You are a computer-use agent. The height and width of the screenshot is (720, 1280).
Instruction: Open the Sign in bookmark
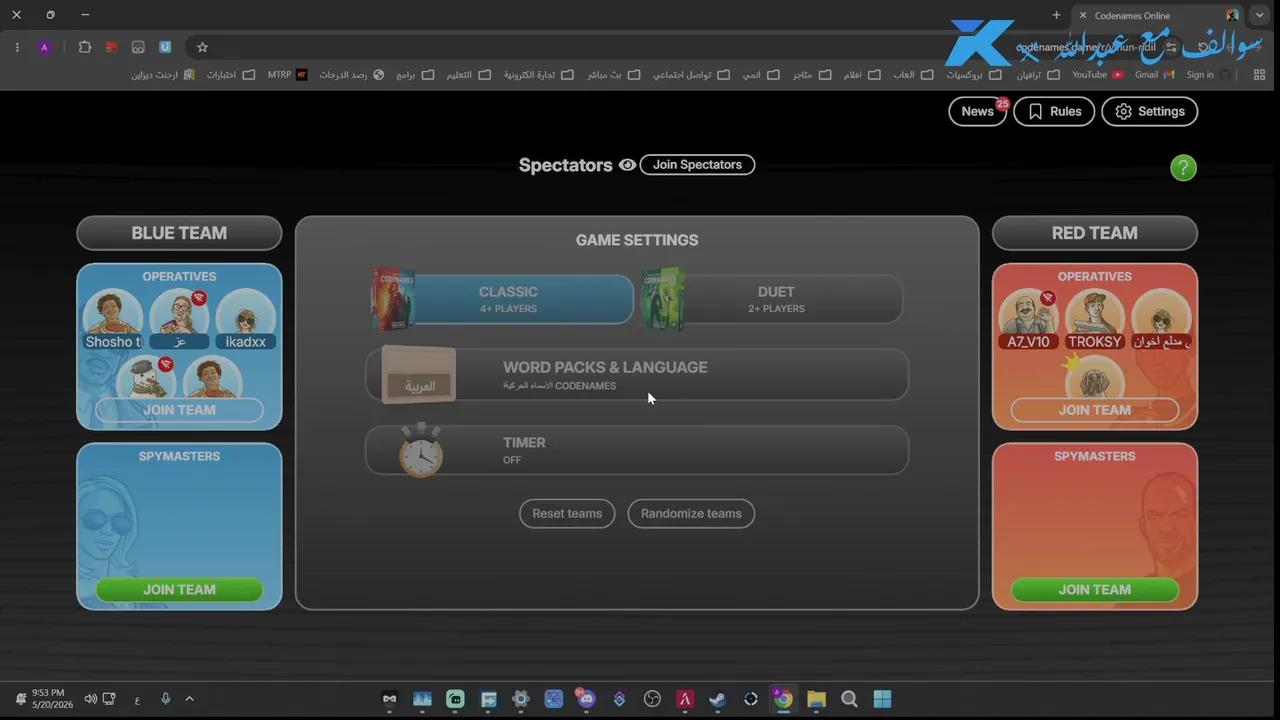pyautogui.click(x=1207, y=75)
